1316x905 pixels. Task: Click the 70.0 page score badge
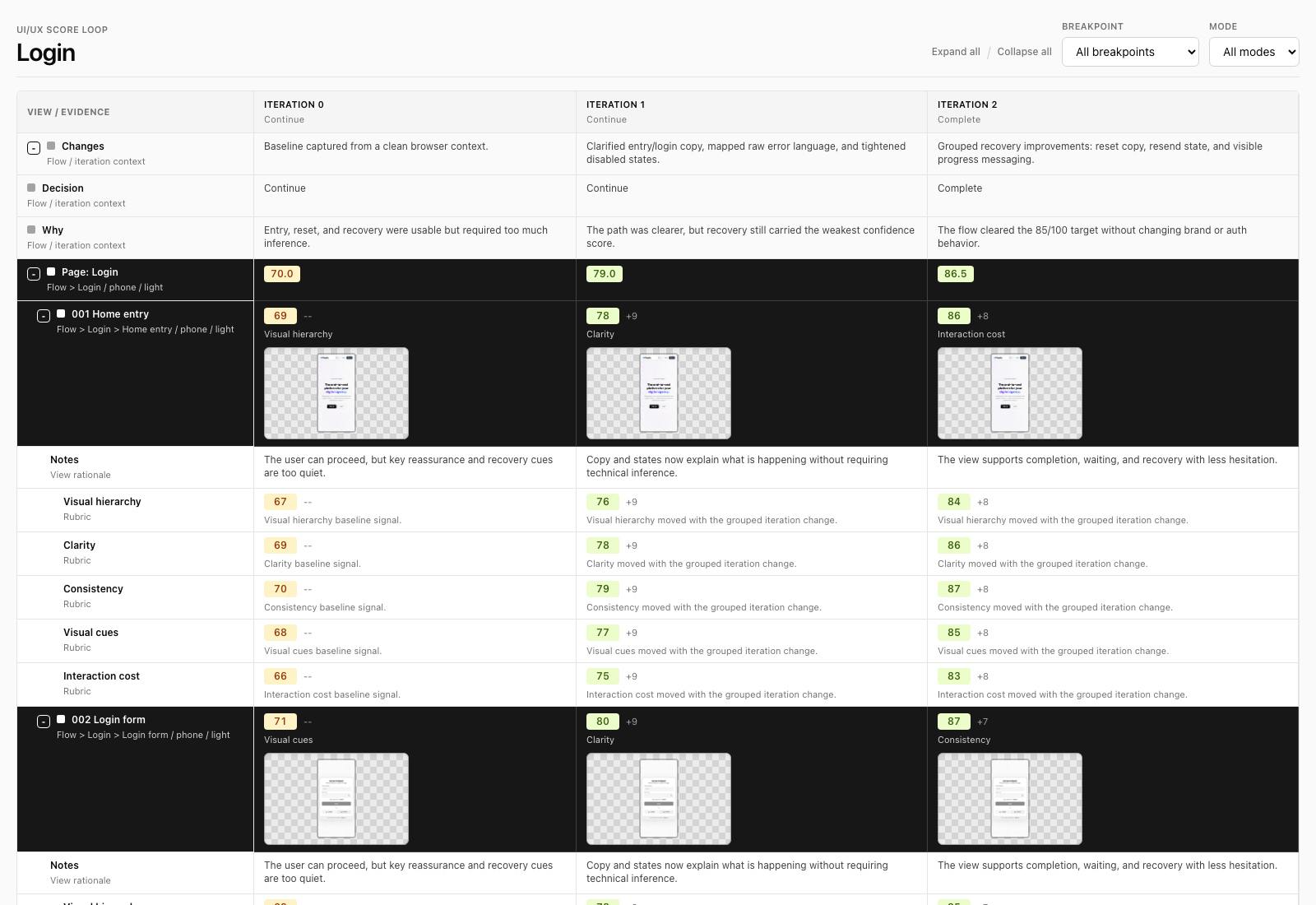(282, 274)
